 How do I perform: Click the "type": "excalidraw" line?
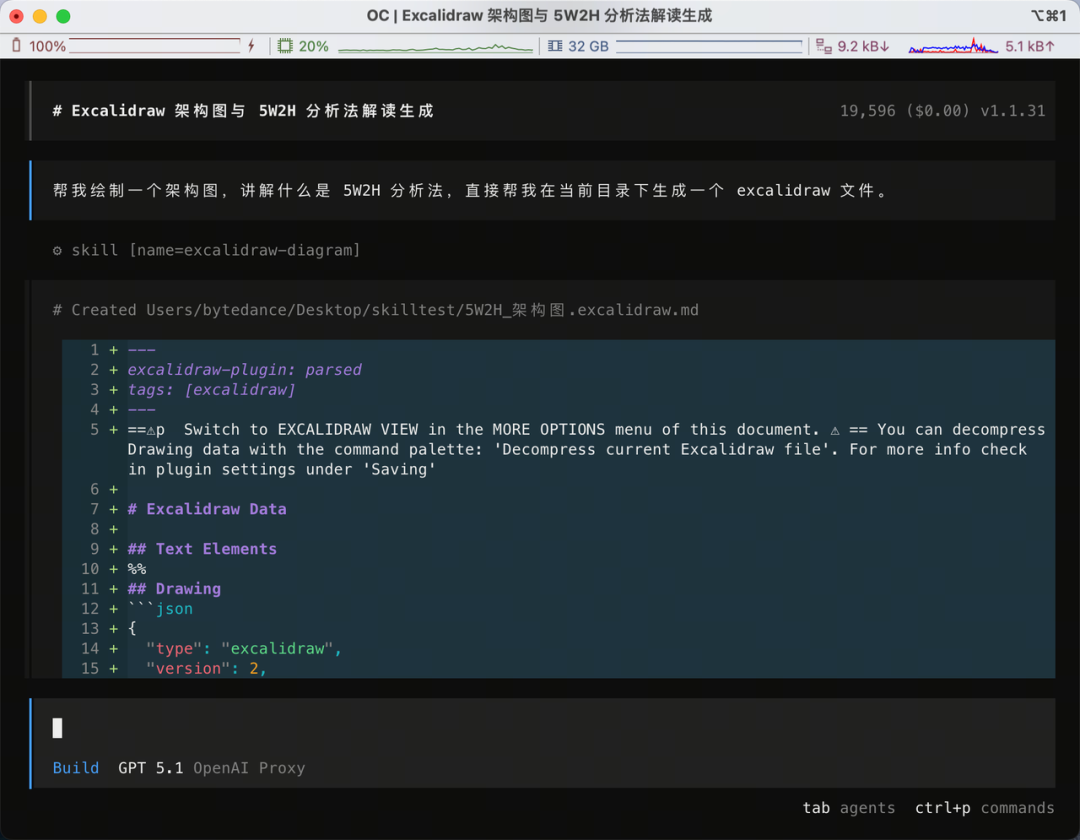point(244,649)
